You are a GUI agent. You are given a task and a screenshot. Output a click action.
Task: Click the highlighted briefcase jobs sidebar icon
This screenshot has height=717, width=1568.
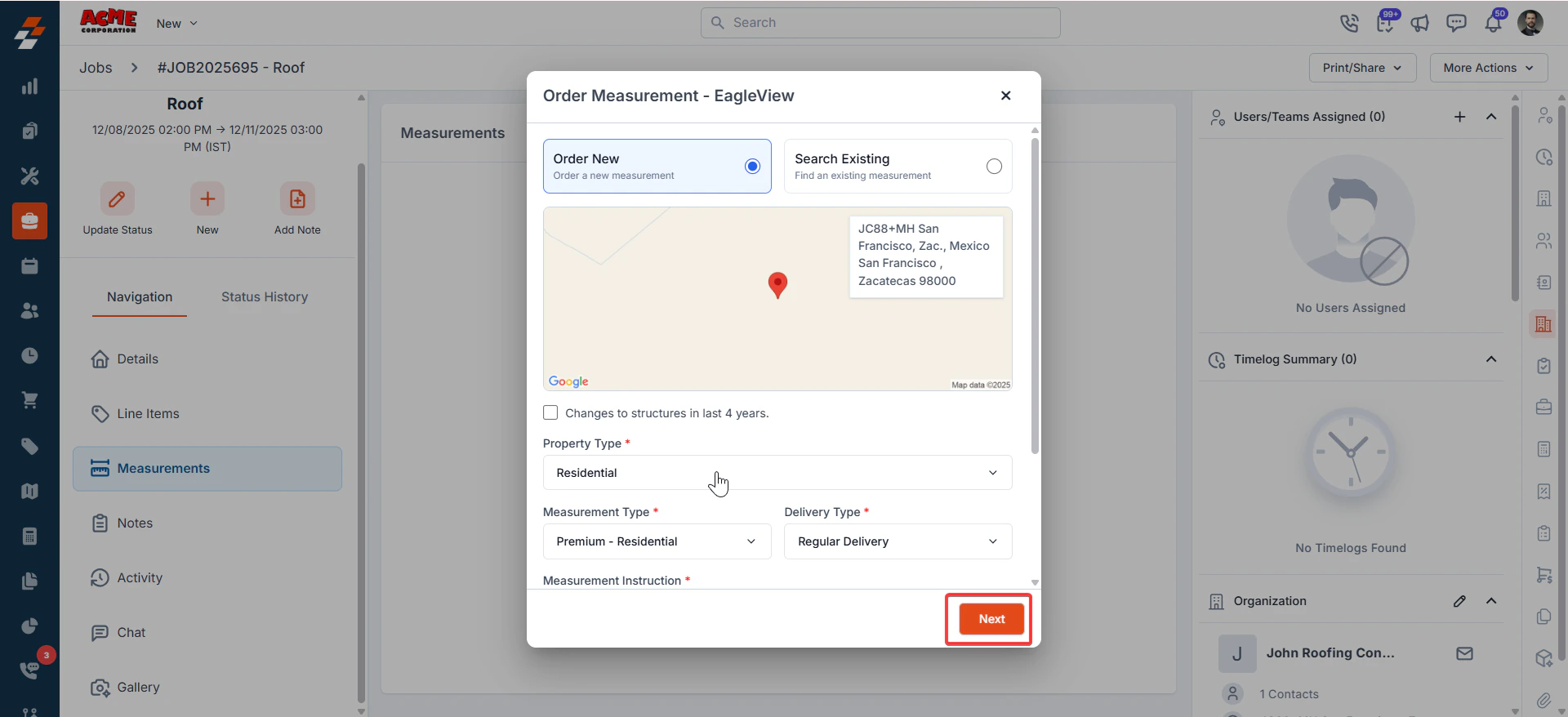29,220
